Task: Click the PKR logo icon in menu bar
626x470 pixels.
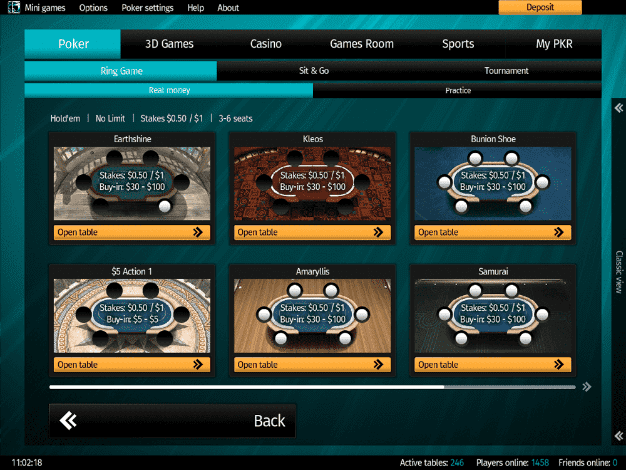Action: [14, 7]
